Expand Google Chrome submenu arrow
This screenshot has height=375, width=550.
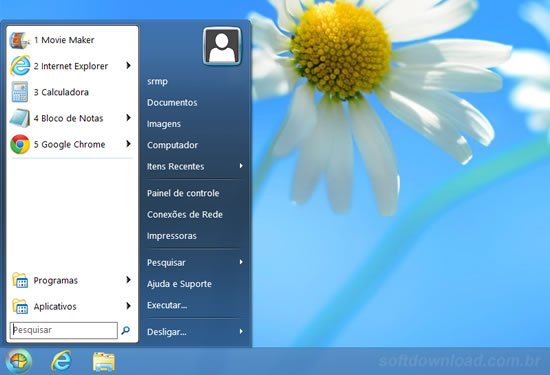tap(128, 143)
